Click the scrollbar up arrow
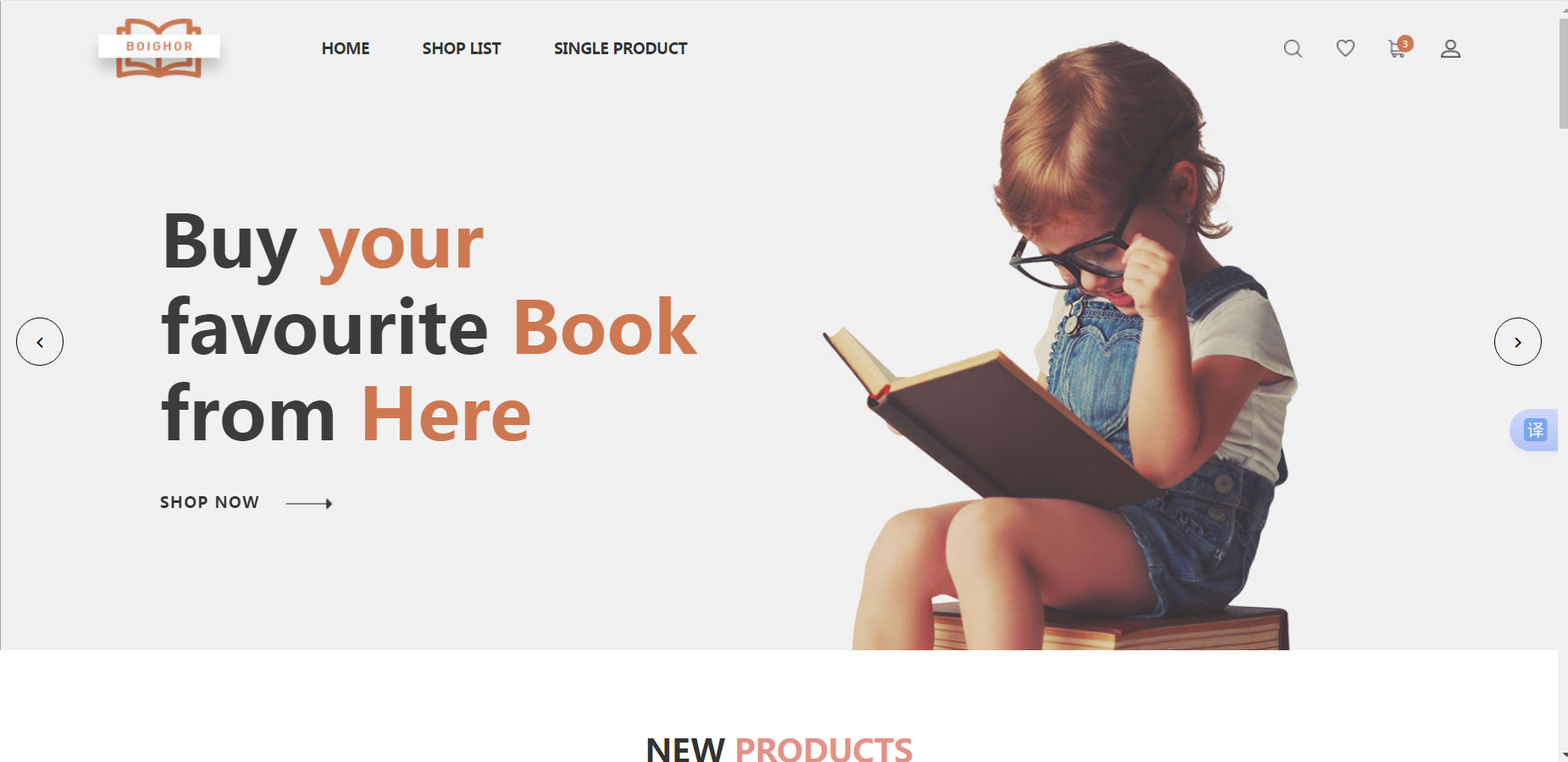The height and width of the screenshot is (762, 1568). tap(1563, 8)
